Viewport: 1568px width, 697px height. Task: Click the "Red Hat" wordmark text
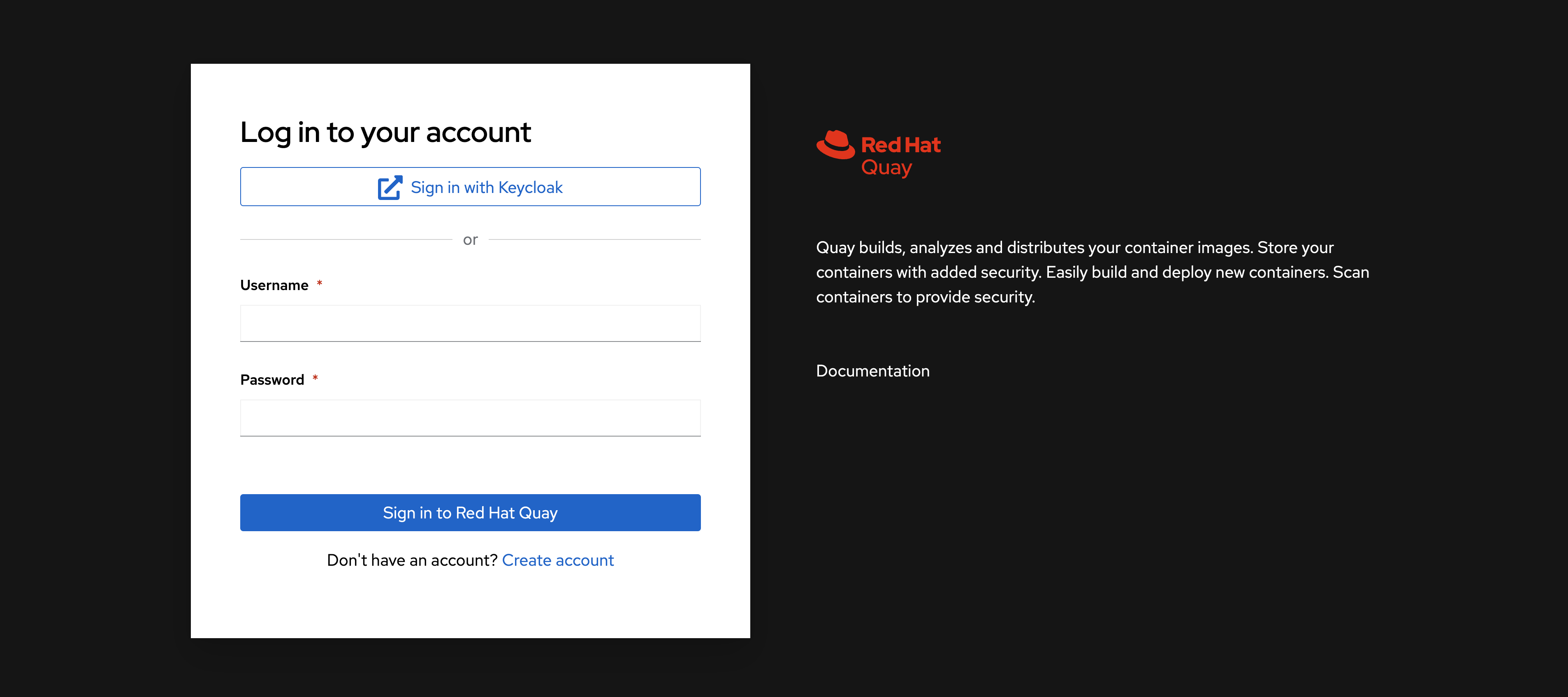coord(901,145)
